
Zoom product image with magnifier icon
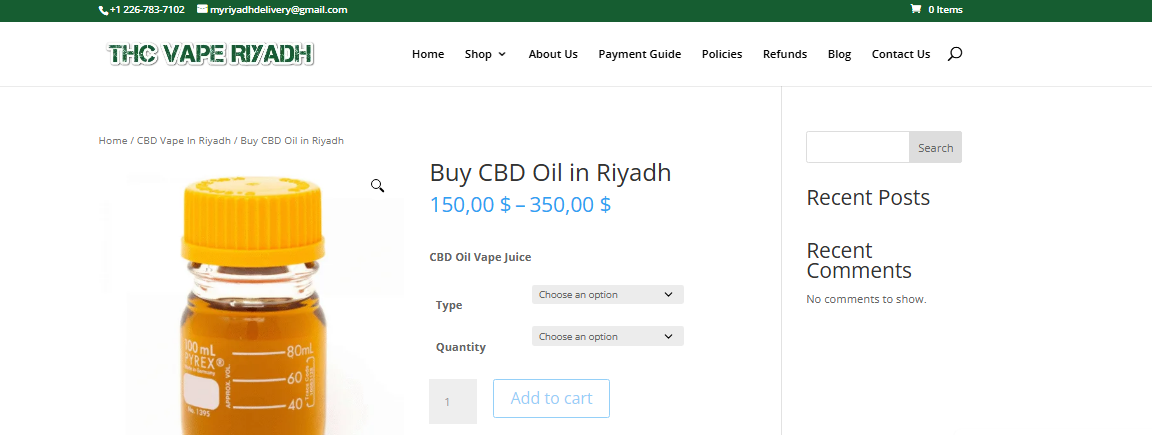tap(378, 186)
